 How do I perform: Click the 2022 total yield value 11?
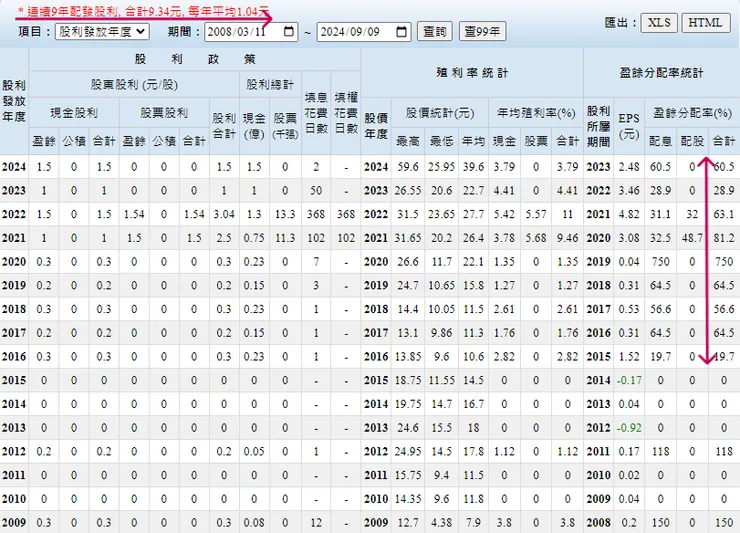pyautogui.click(x=567, y=214)
